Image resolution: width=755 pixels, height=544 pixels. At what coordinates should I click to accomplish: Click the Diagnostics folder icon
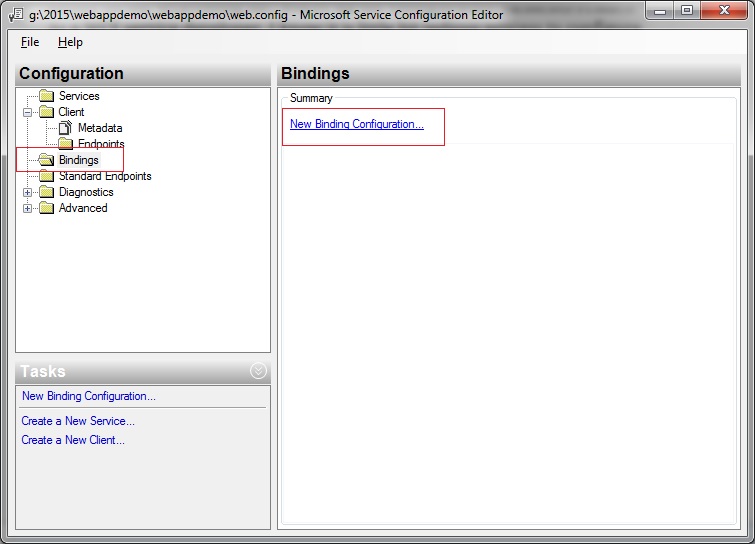pyautogui.click(x=46, y=192)
